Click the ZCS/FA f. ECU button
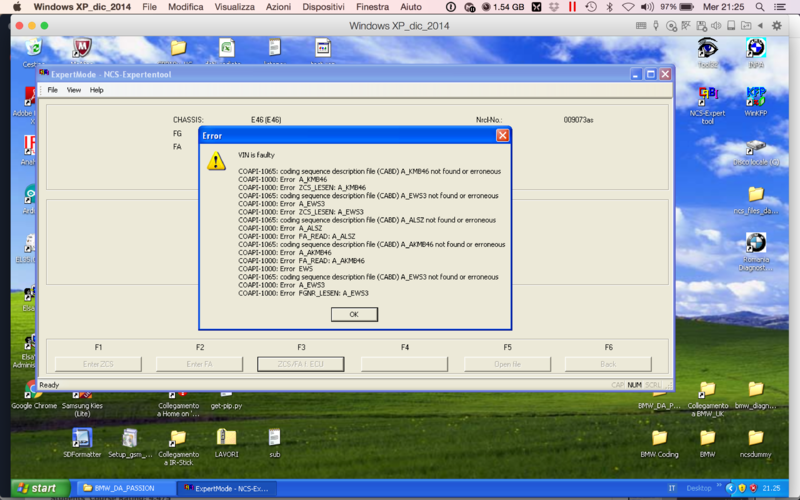The image size is (800, 500). tap(301, 364)
